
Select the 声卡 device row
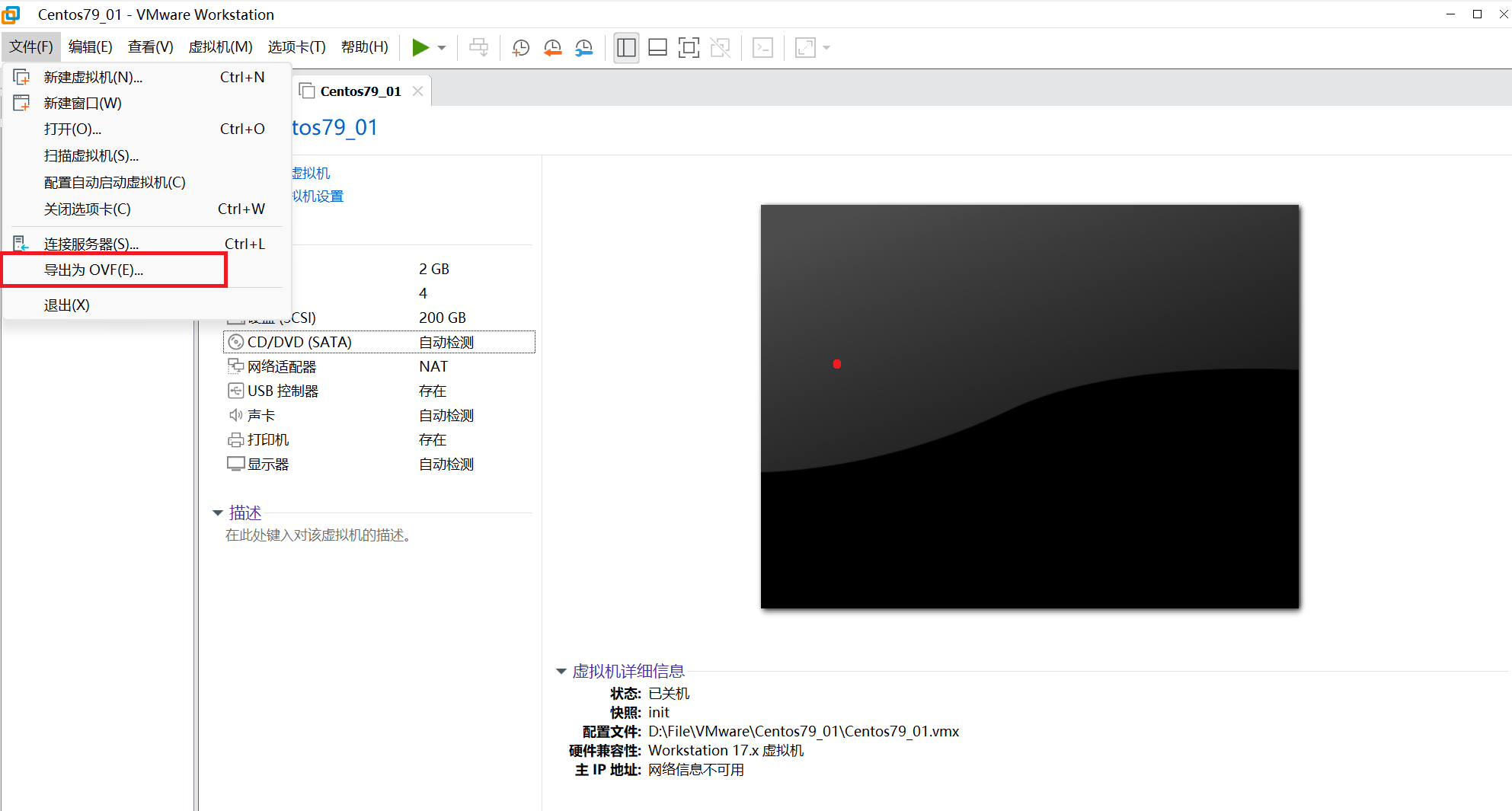[x=379, y=415]
